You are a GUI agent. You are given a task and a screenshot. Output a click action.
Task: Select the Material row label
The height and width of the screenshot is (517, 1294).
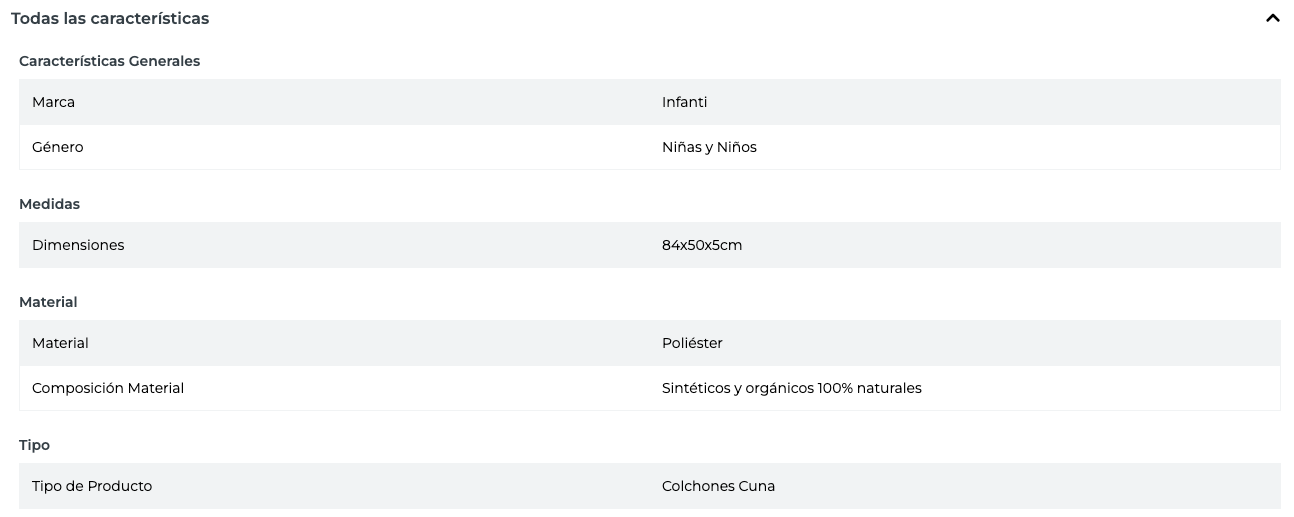pos(60,343)
